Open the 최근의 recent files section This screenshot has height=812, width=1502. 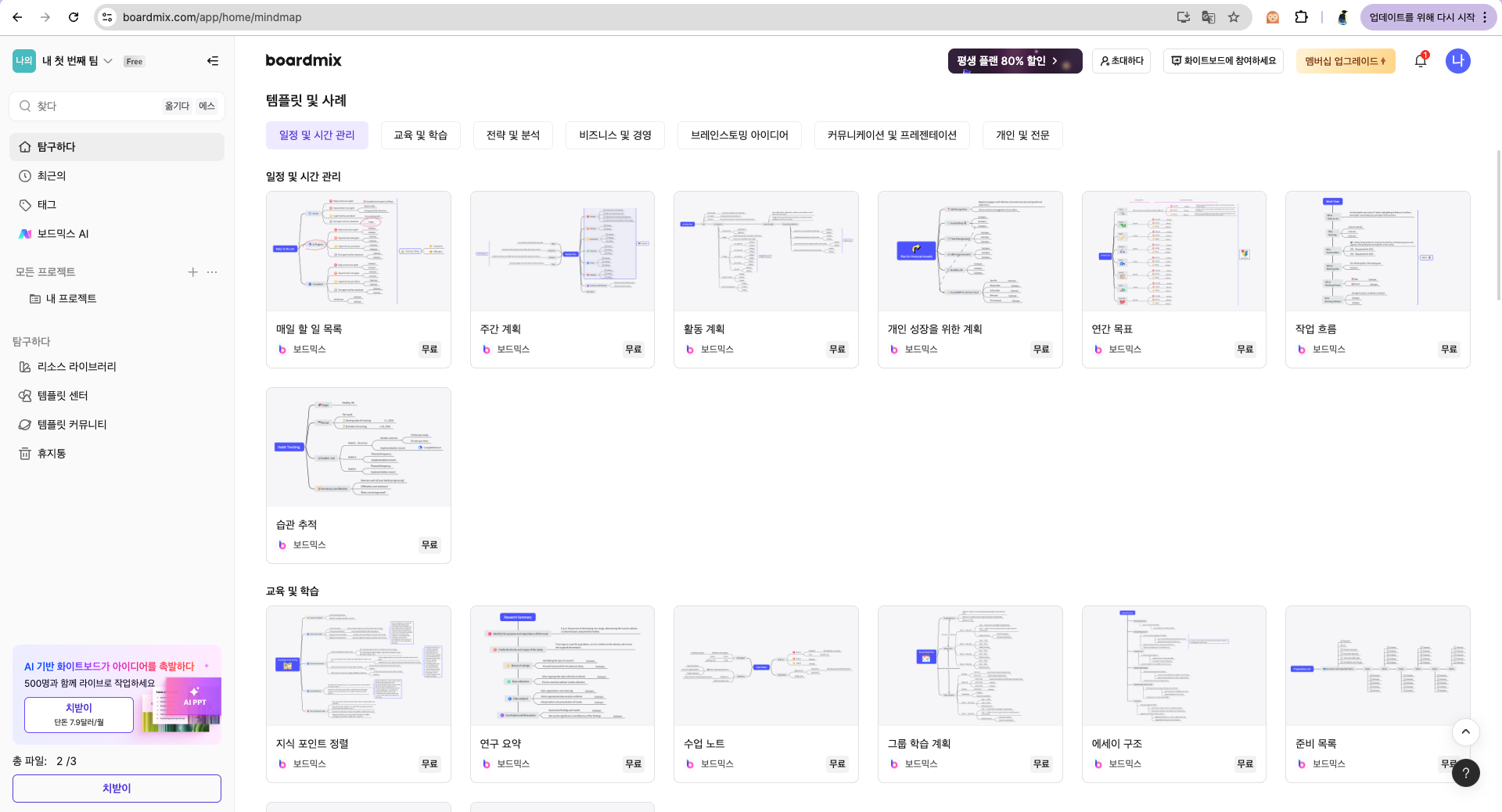(52, 175)
